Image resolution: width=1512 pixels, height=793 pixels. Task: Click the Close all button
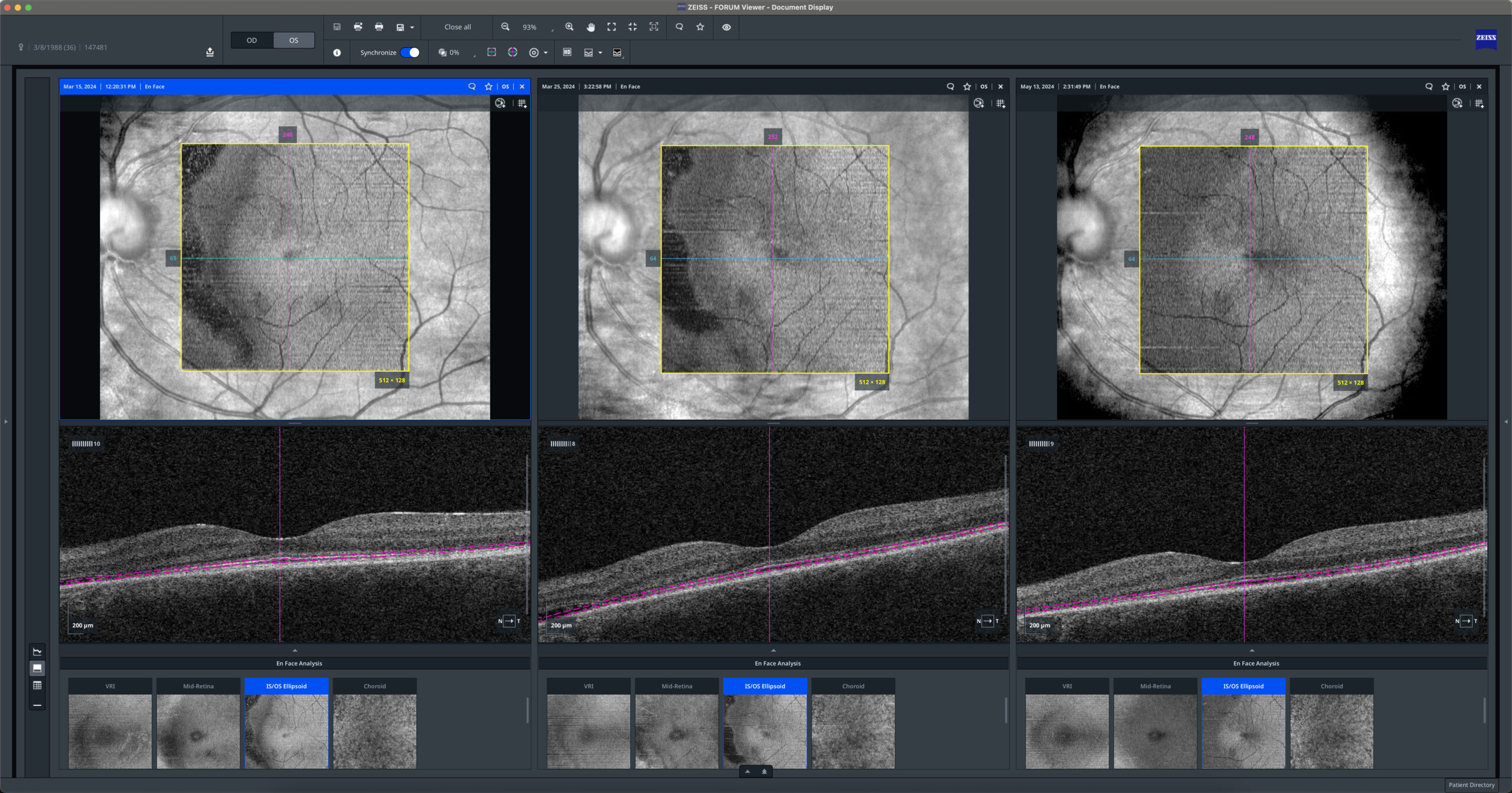click(458, 27)
